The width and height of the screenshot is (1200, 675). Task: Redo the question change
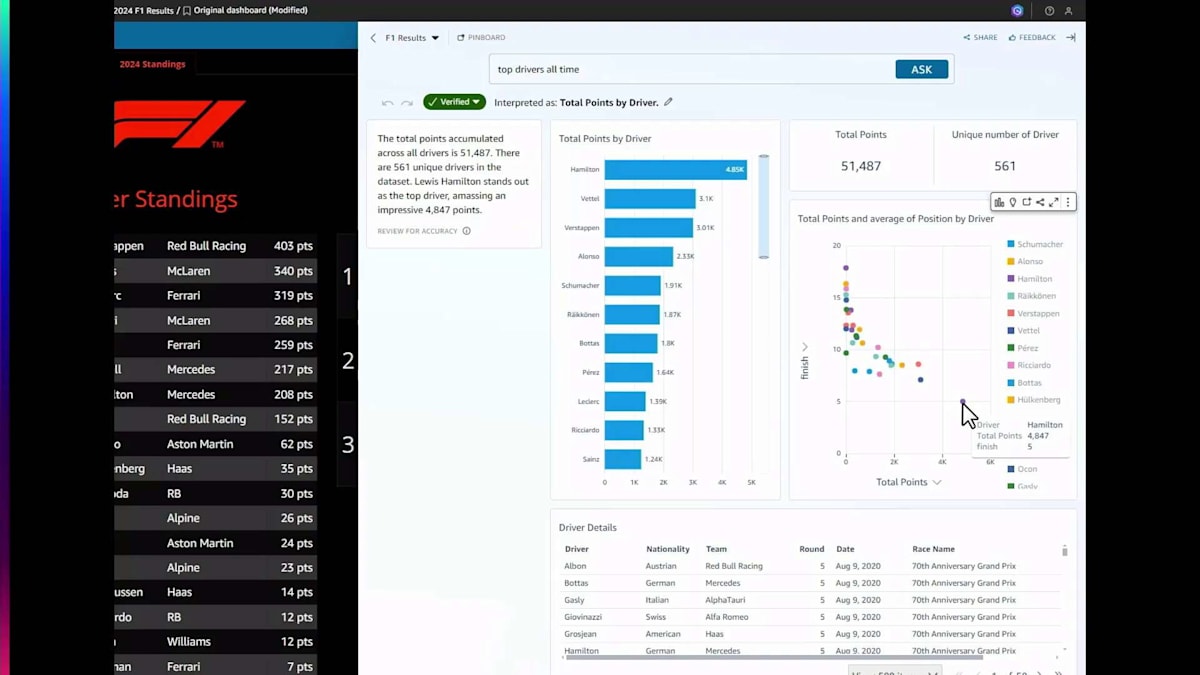click(407, 103)
